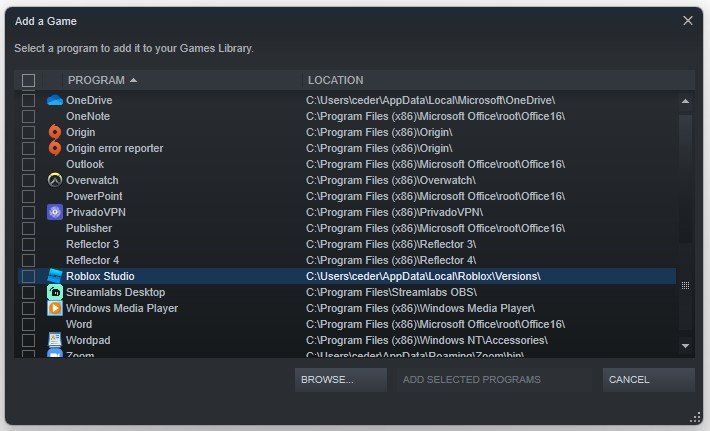Click the Overwatch location path
Image resolution: width=710 pixels, height=431 pixels.
point(391,180)
